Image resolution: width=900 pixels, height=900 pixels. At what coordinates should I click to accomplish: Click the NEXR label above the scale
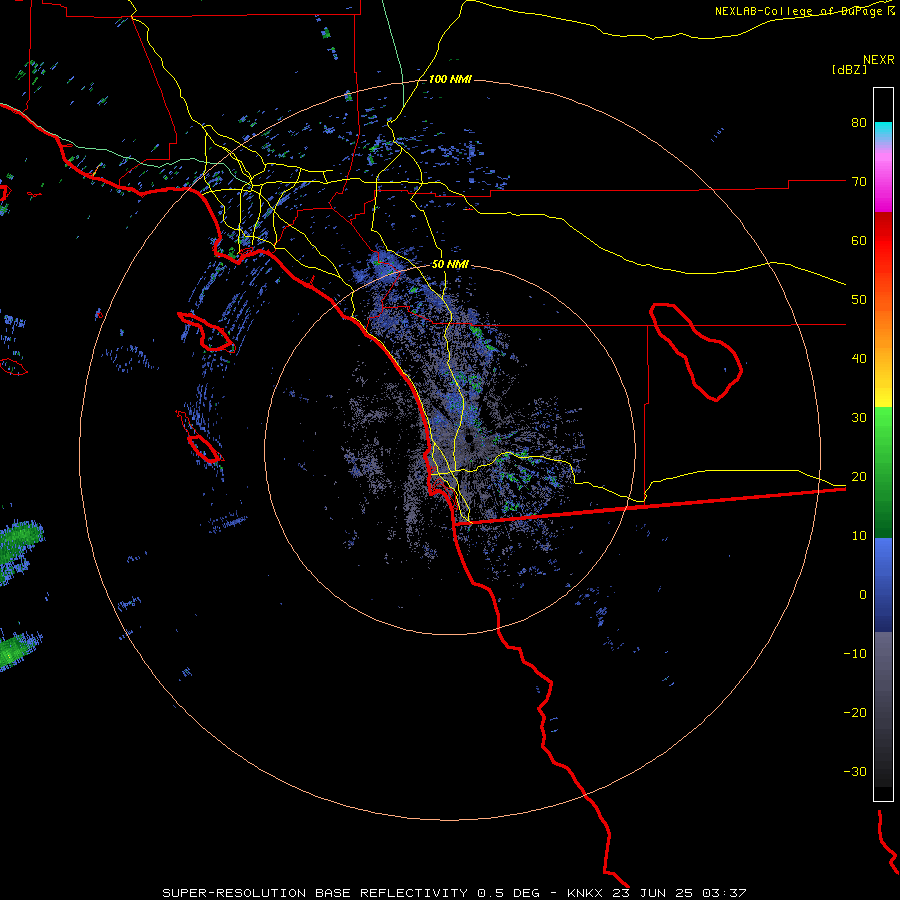[879, 60]
